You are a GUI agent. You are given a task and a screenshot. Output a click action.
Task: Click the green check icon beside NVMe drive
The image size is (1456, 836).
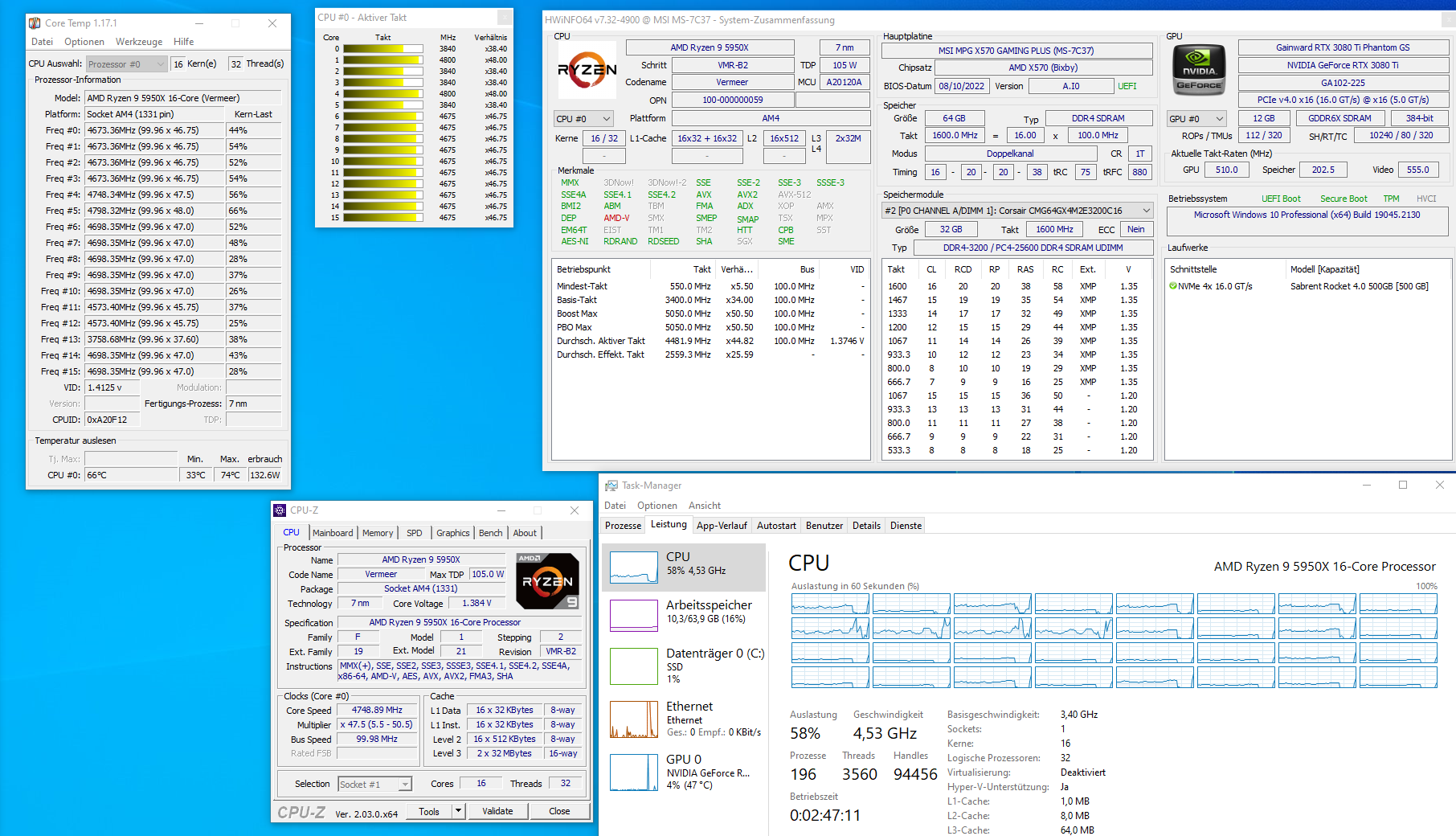coord(1173,286)
